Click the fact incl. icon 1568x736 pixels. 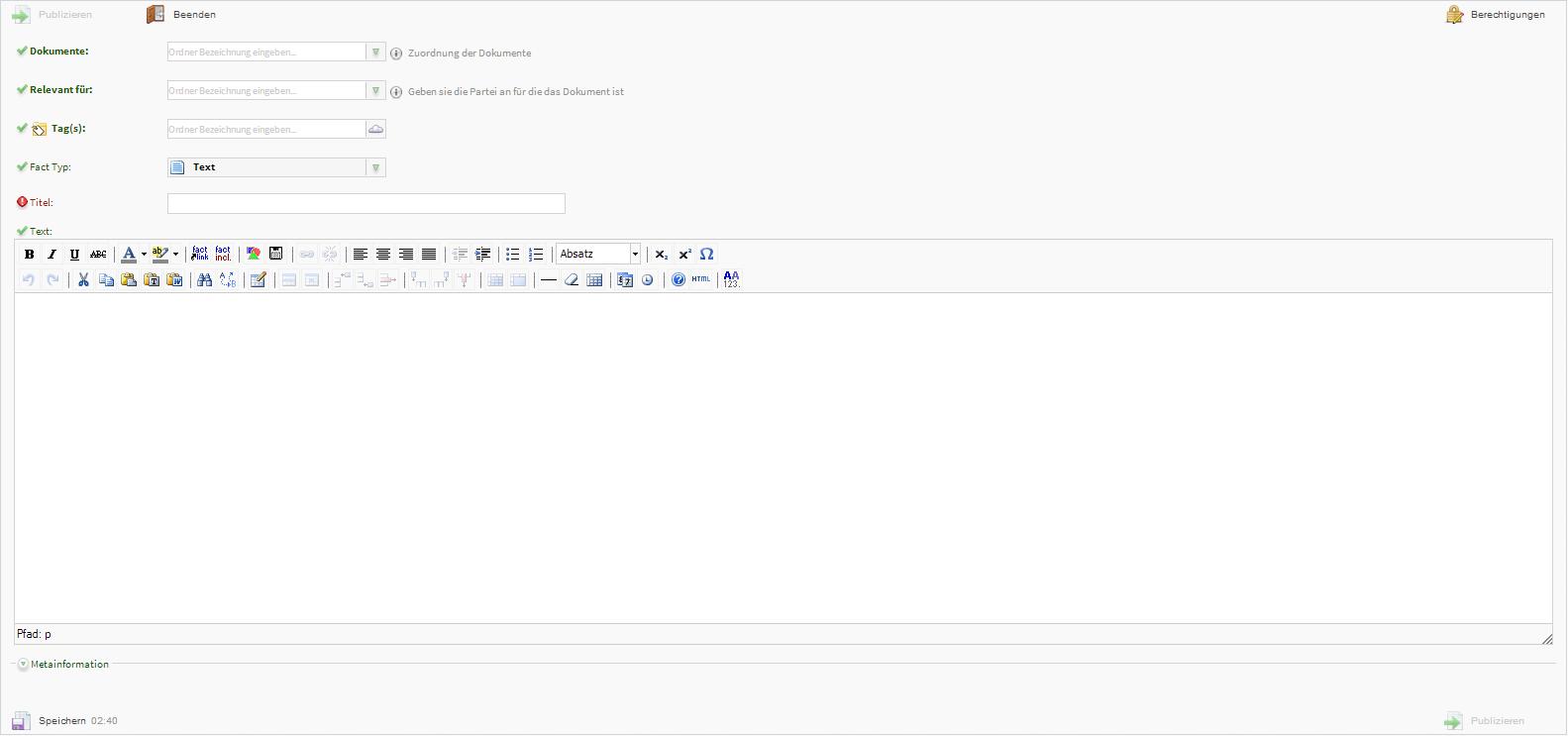coord(223,255)
